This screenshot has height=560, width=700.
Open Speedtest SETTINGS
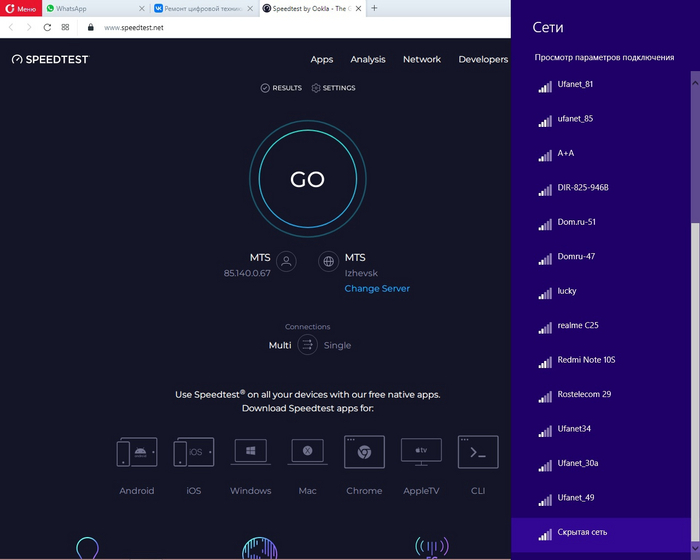pyautogui.click(x=333, y=88)
